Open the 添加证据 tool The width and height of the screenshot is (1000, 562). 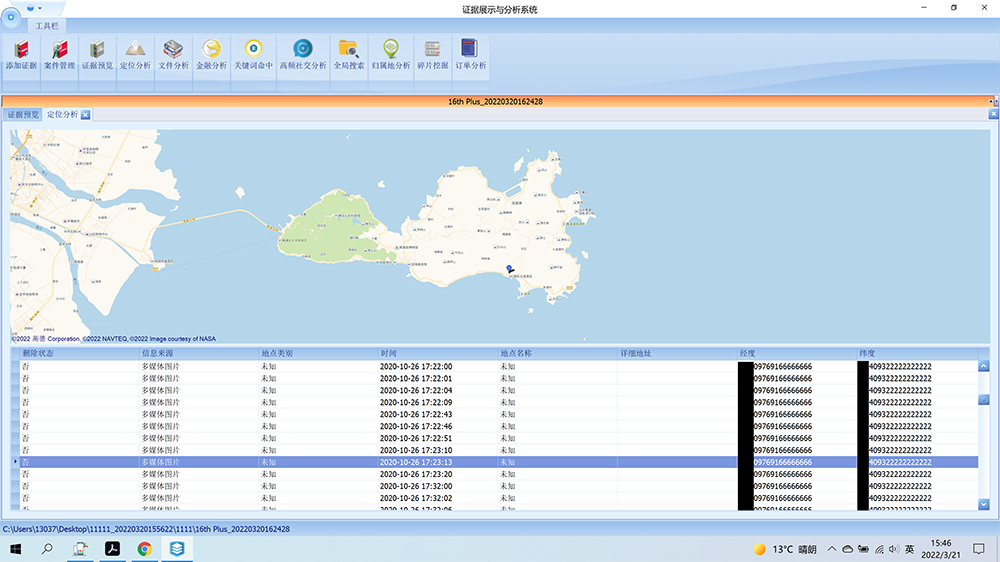pos(21,55)
